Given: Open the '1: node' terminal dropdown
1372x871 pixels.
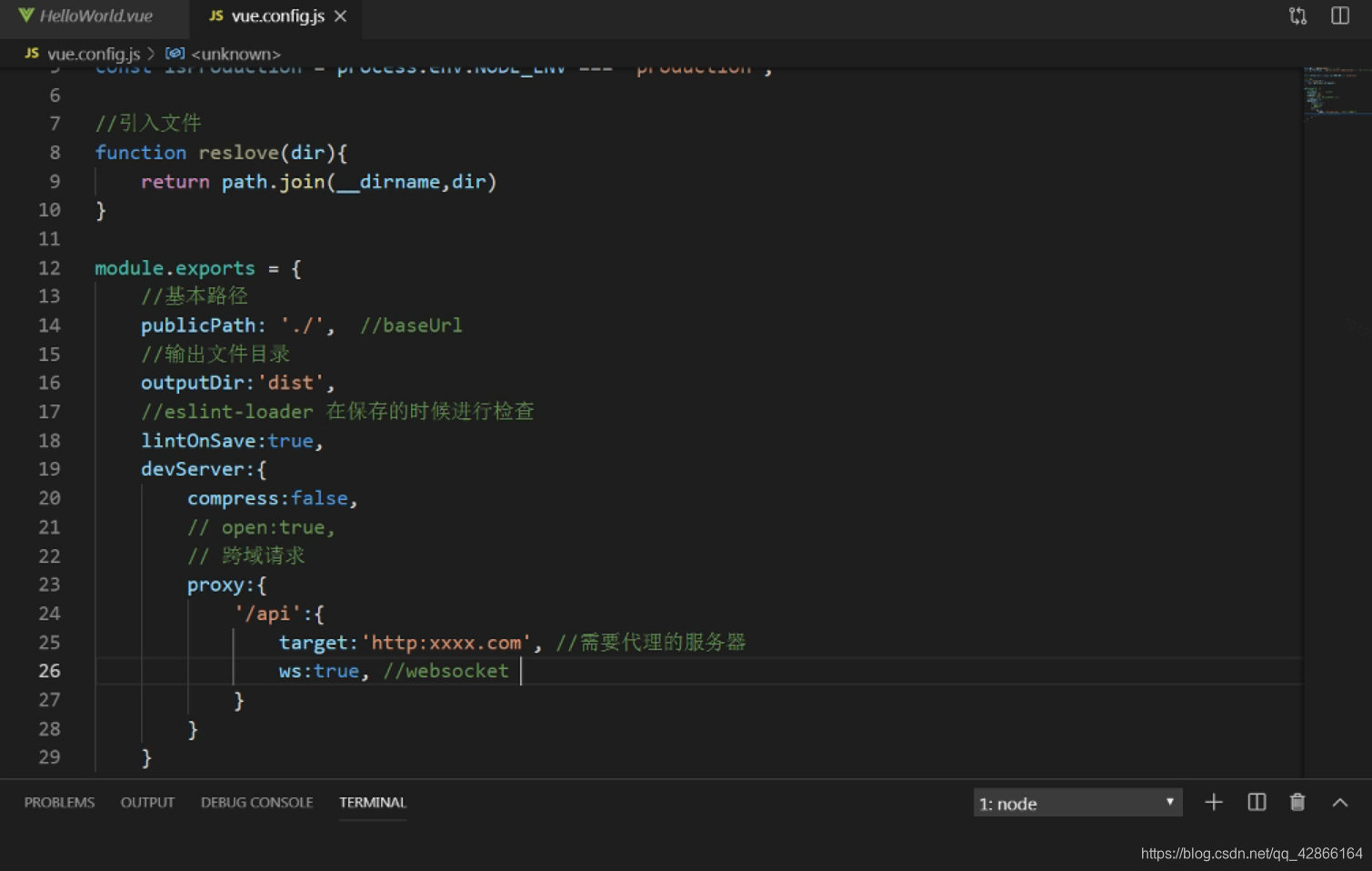Looking at the screenshot, I should click(x=1077, y=803).
